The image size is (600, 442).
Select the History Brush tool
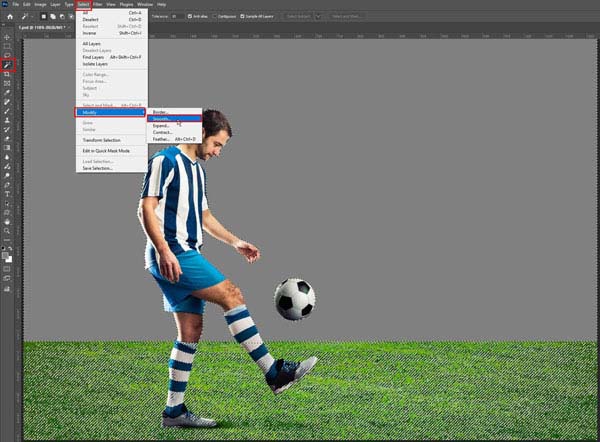tap(7, 129)
